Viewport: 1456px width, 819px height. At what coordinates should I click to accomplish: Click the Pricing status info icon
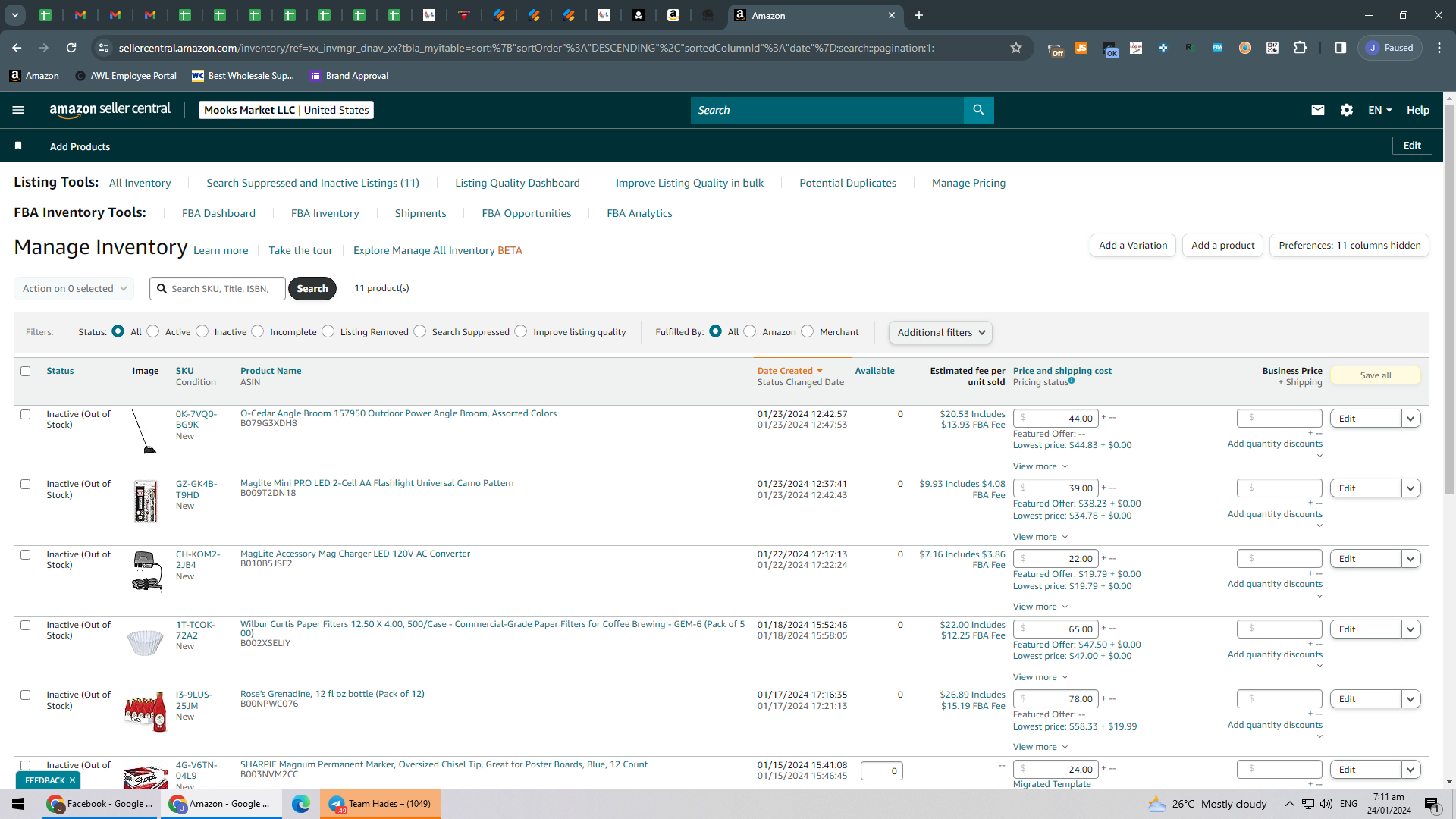coord(1072,381)
